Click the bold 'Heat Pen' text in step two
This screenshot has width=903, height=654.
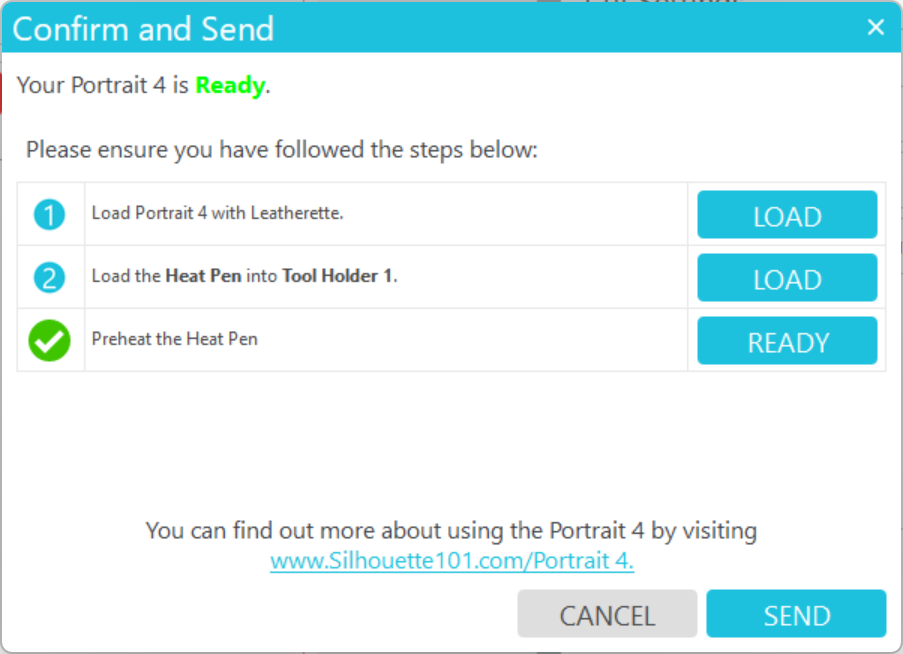click(203, 276)
